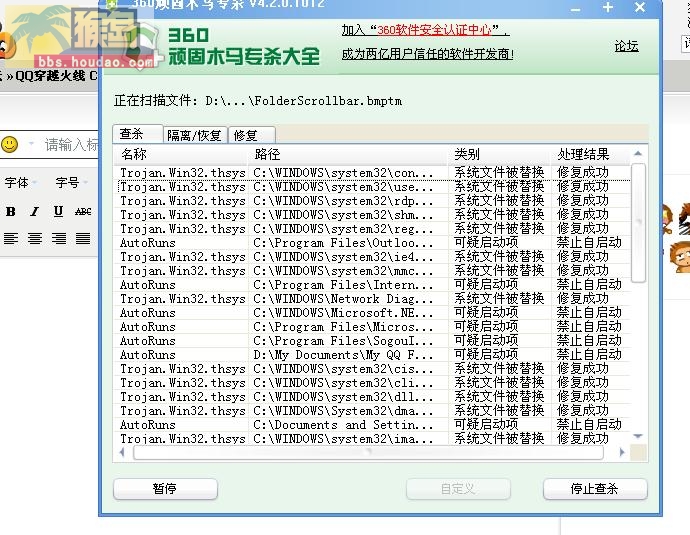Expand the arrow beside the smiley icon
Viewport: 690px width, 535px height.
[31, 143]
